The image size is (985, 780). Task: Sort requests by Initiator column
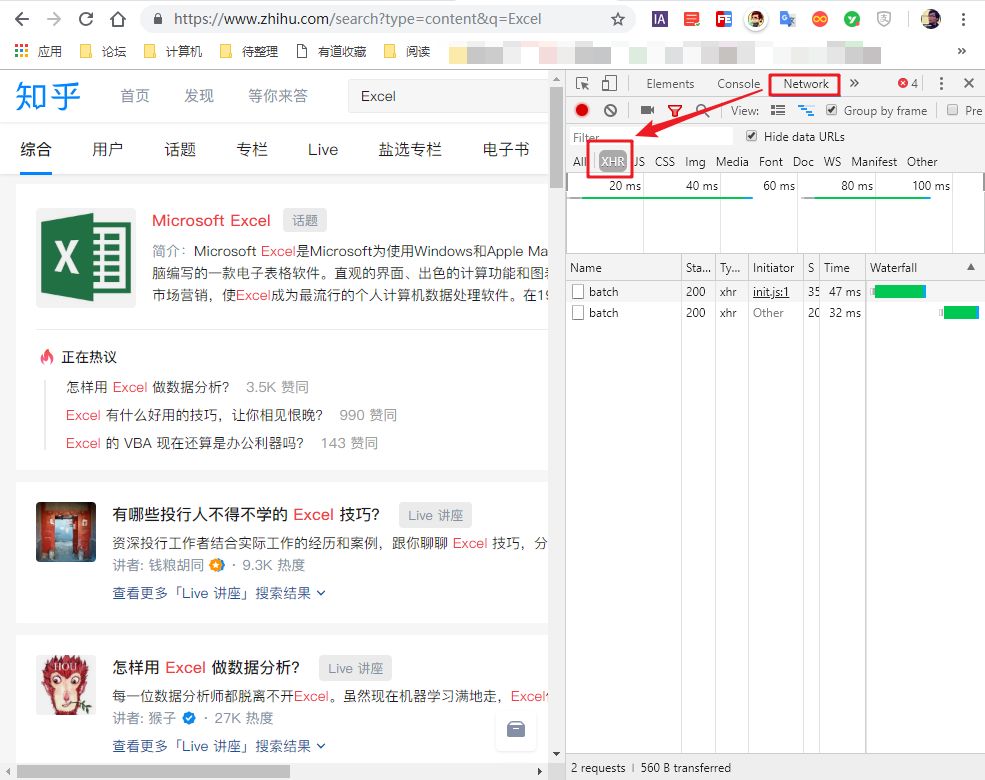coord(775,268)
